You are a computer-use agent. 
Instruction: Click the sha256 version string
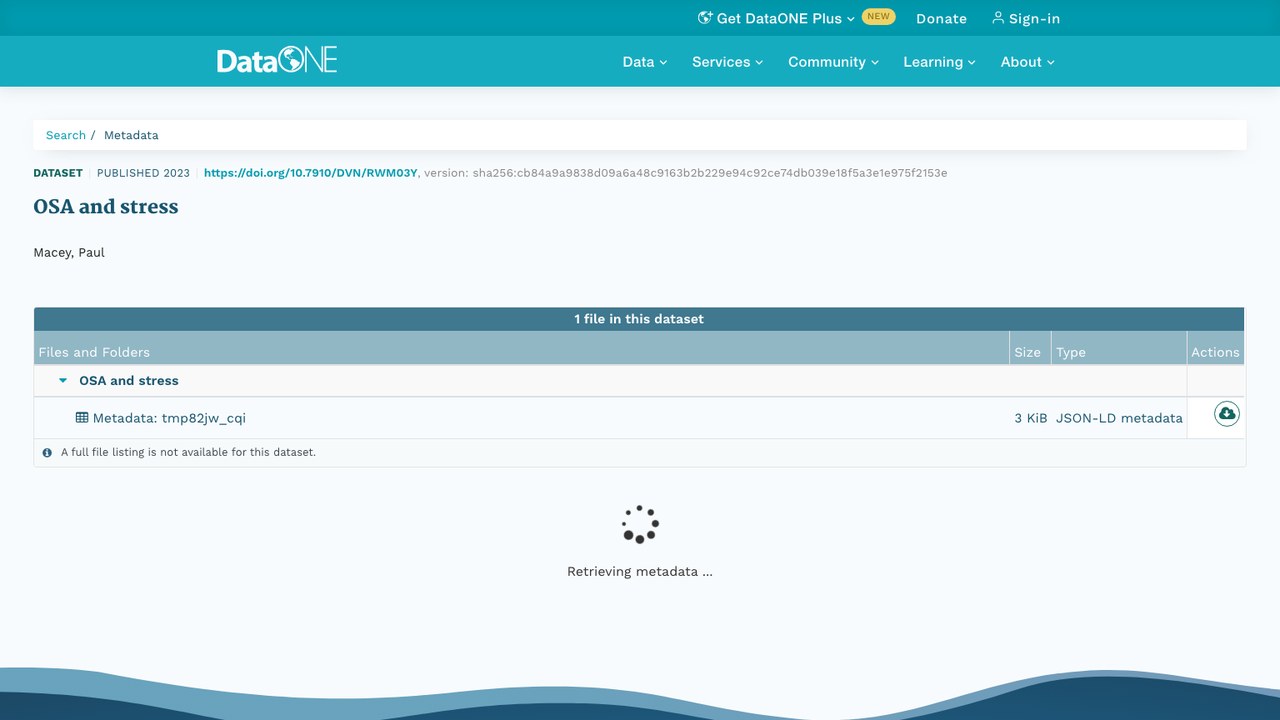(710, 173)
